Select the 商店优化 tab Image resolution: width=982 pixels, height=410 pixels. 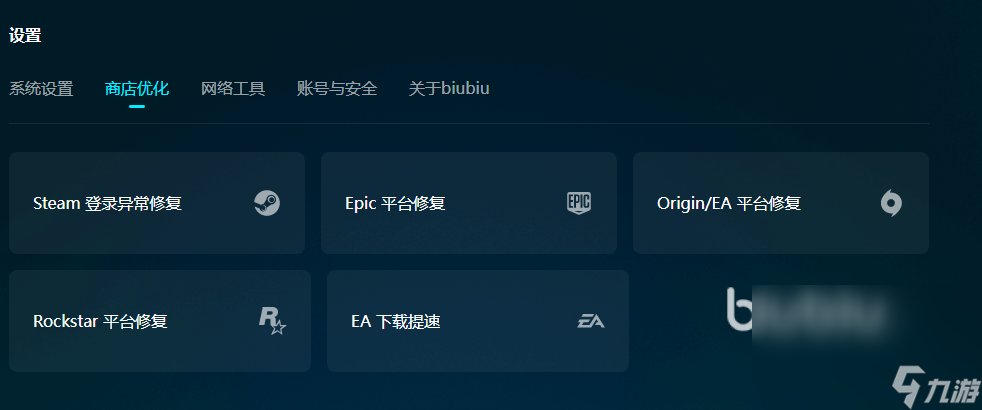click(x=137, y=89)
